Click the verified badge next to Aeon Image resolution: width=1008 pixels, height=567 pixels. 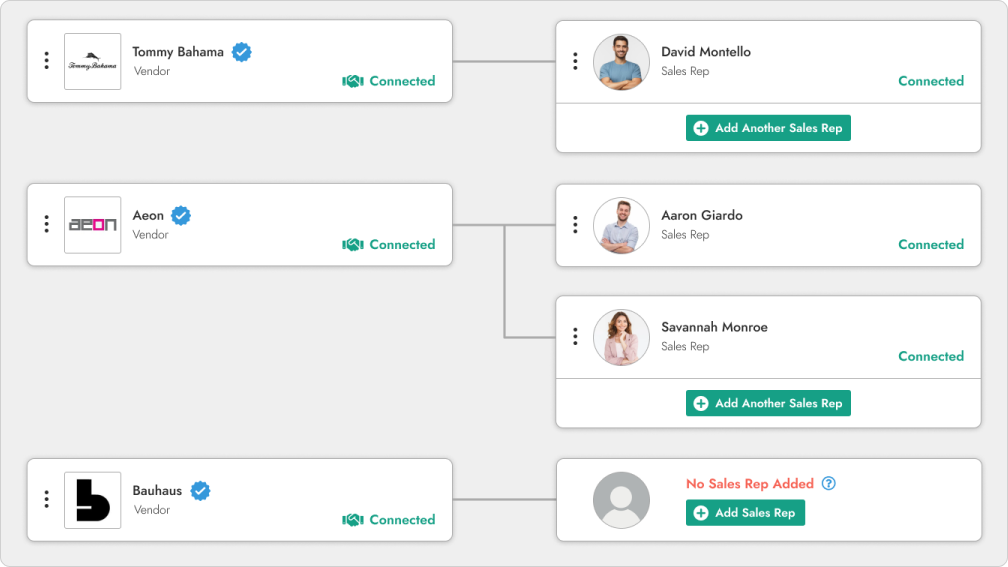point(181,215)
